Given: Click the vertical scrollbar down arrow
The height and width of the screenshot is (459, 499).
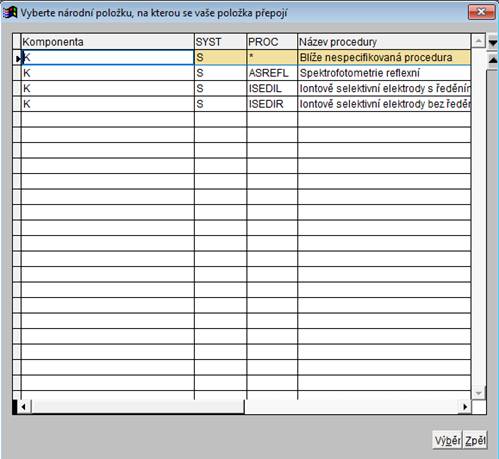Looking at the screenshot, I should point(478,393).
